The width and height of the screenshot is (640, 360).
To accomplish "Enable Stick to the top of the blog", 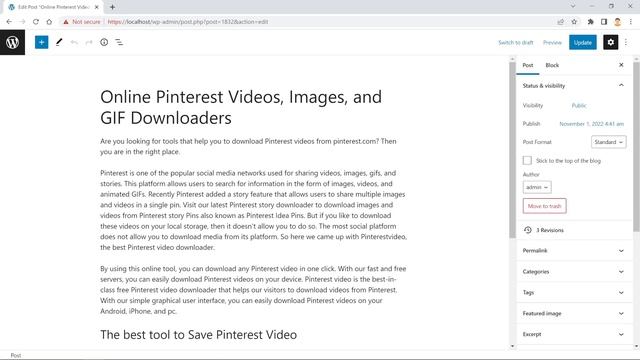I will [527, 160].
